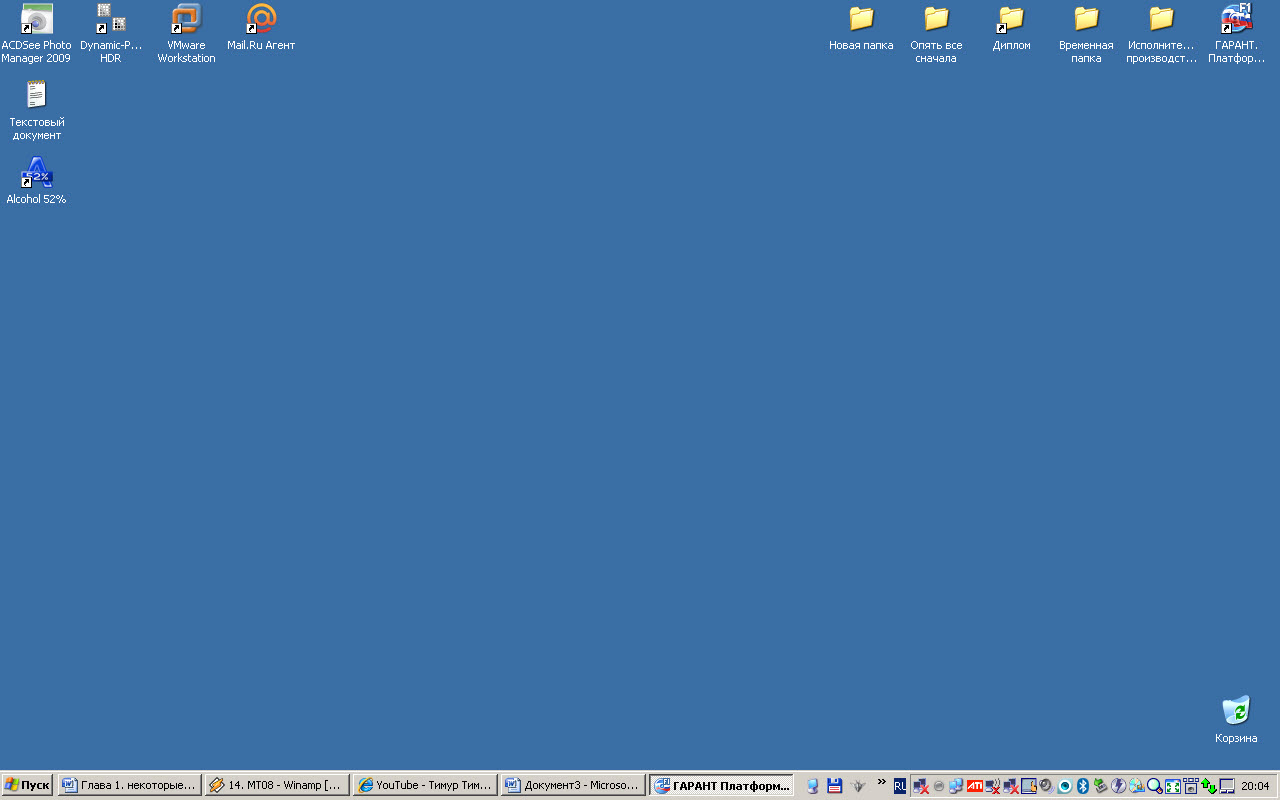Select the Корзина recycle bin icon

click(1236, 711)
